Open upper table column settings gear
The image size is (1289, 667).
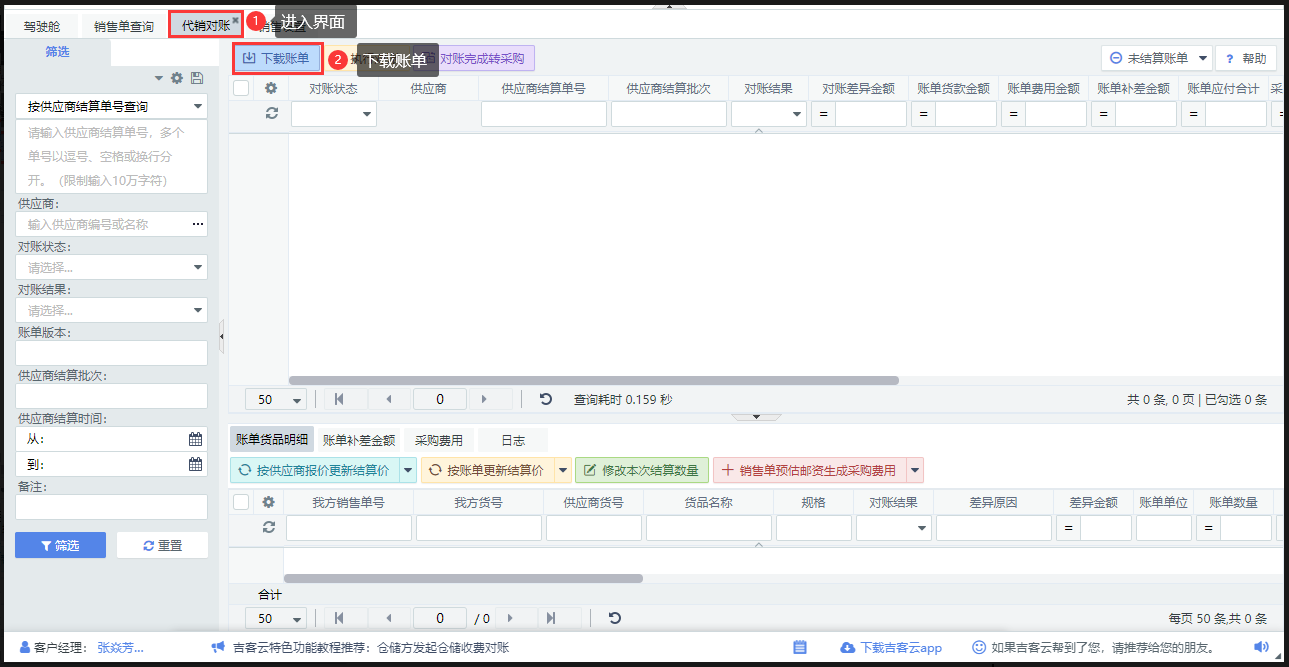point(271,88)
